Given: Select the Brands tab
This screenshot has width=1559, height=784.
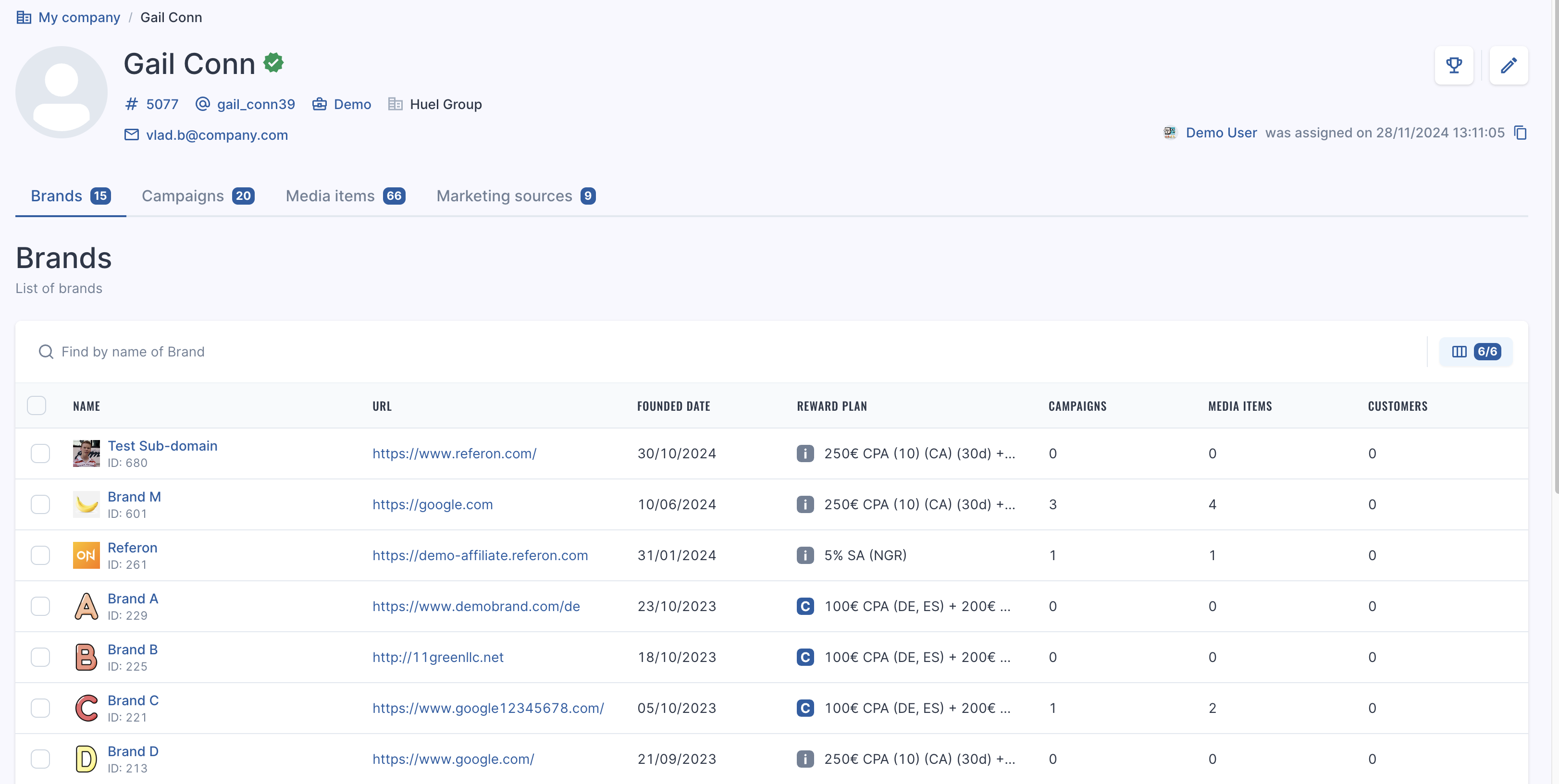Looking at the screenshot, I should (71, 196).
